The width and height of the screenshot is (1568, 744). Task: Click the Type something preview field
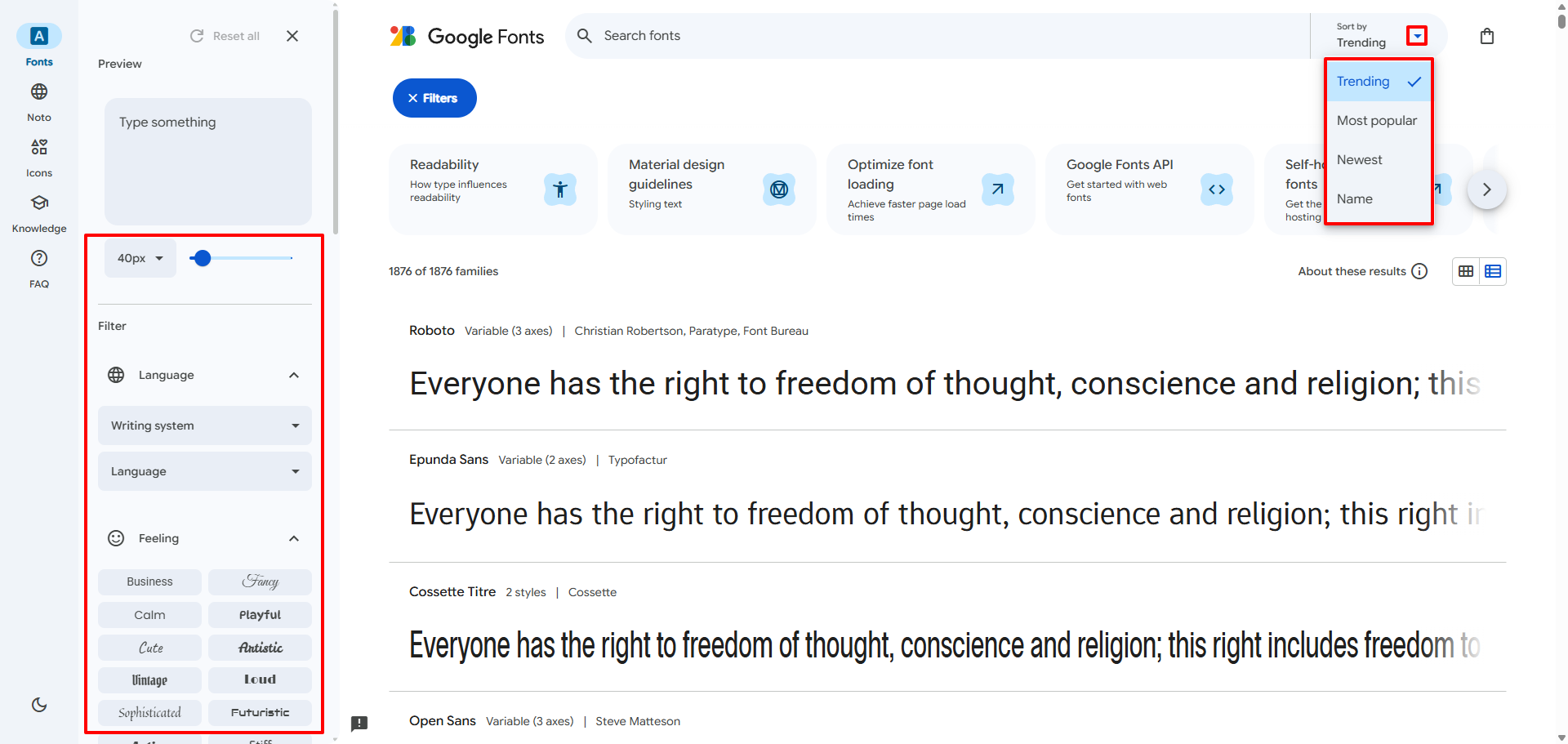pyautogui.click(x=207, y=161)
